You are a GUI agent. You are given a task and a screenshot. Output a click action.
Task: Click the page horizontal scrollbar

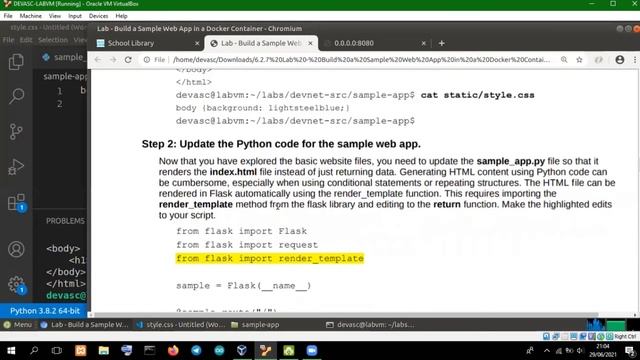(x=345, y=315)
